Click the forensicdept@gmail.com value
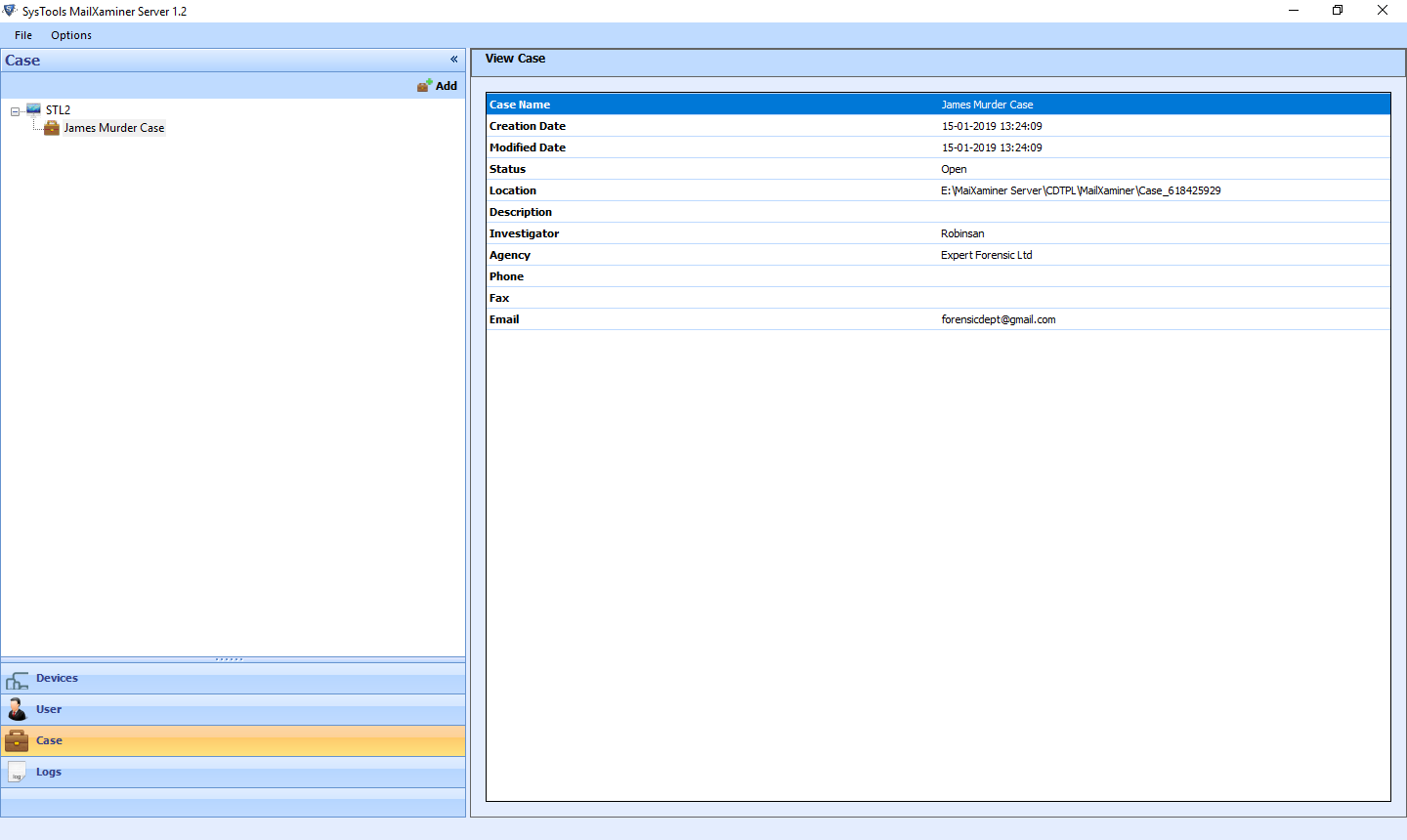1407x840 pixels. pos(999,319)
